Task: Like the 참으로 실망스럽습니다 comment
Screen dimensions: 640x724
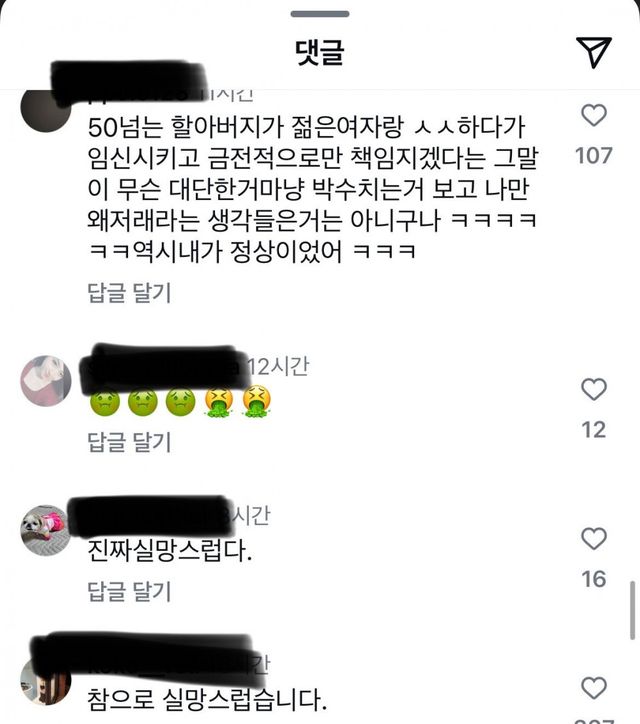Action: pos(594,688)
